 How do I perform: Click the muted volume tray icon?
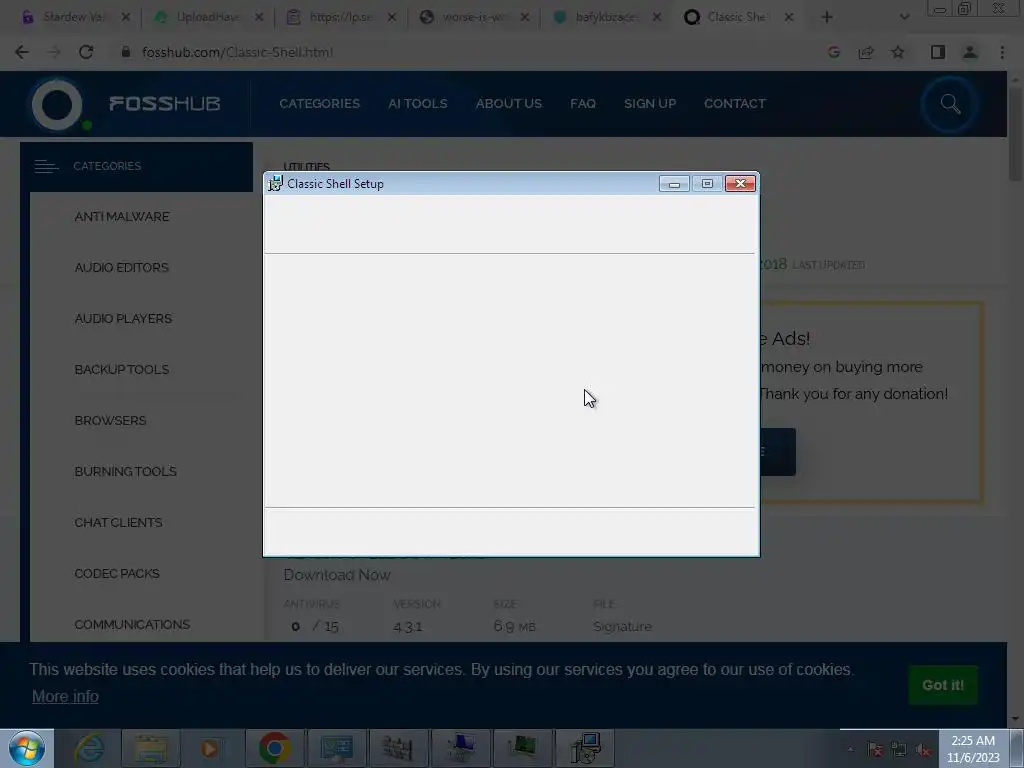(x=922, y=750)
